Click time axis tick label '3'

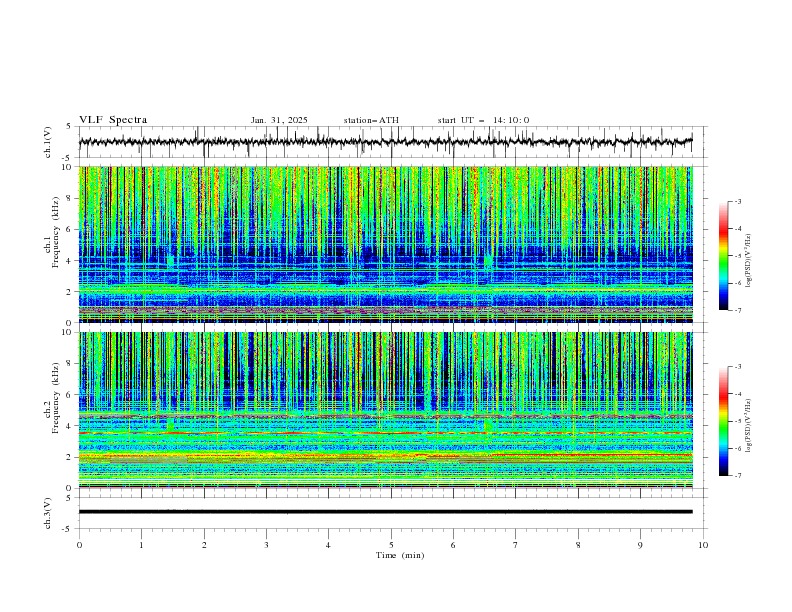pyautogui.click(x=266, y=545)
